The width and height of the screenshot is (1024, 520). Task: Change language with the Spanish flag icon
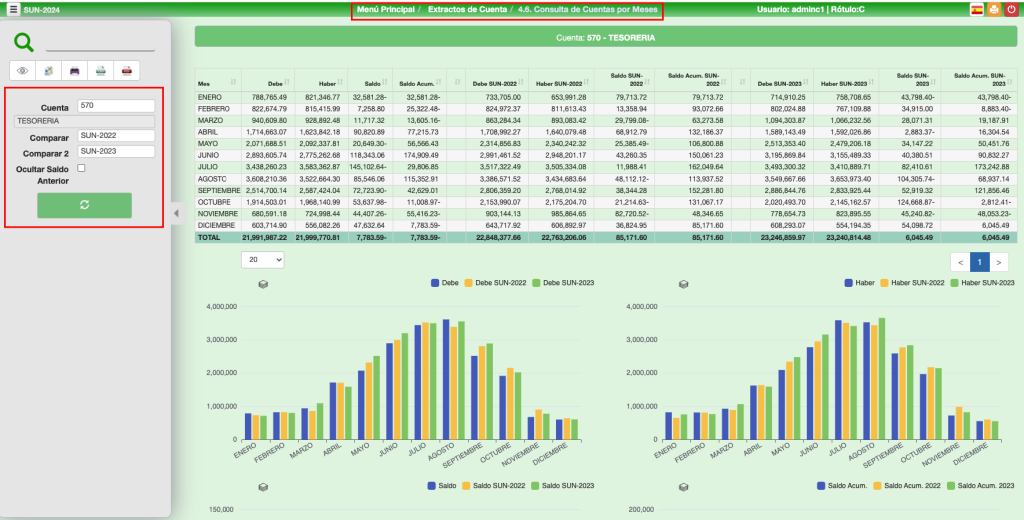[976, 9]
